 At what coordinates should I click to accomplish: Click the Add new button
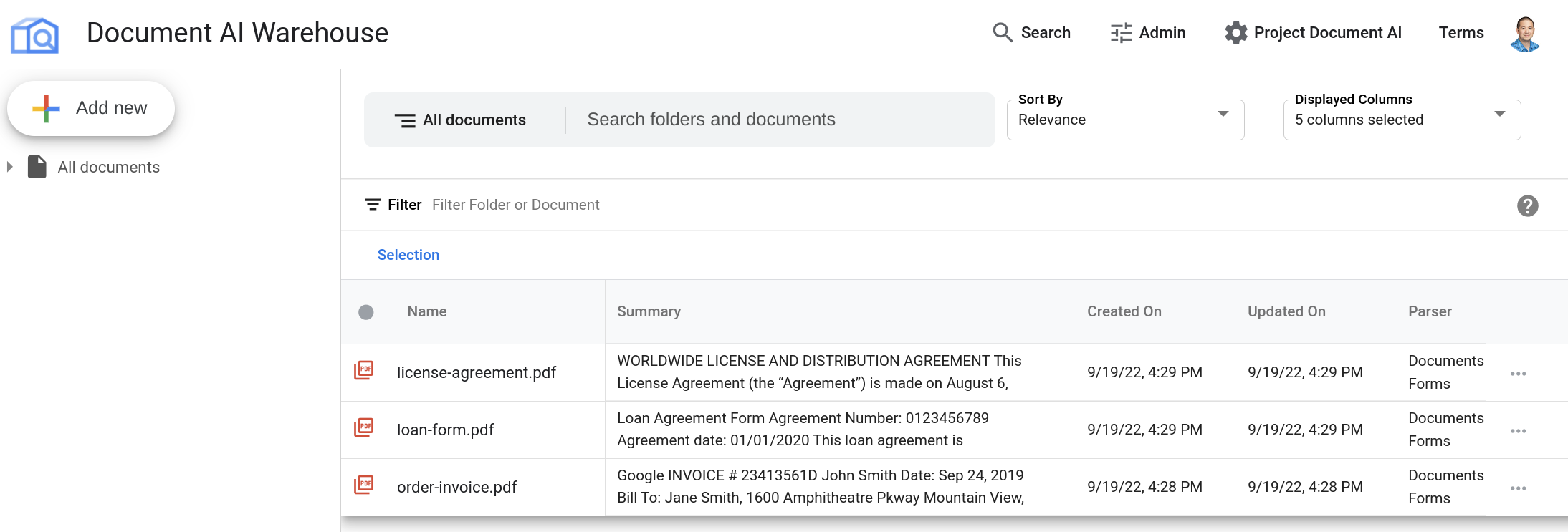click(91, 108)
